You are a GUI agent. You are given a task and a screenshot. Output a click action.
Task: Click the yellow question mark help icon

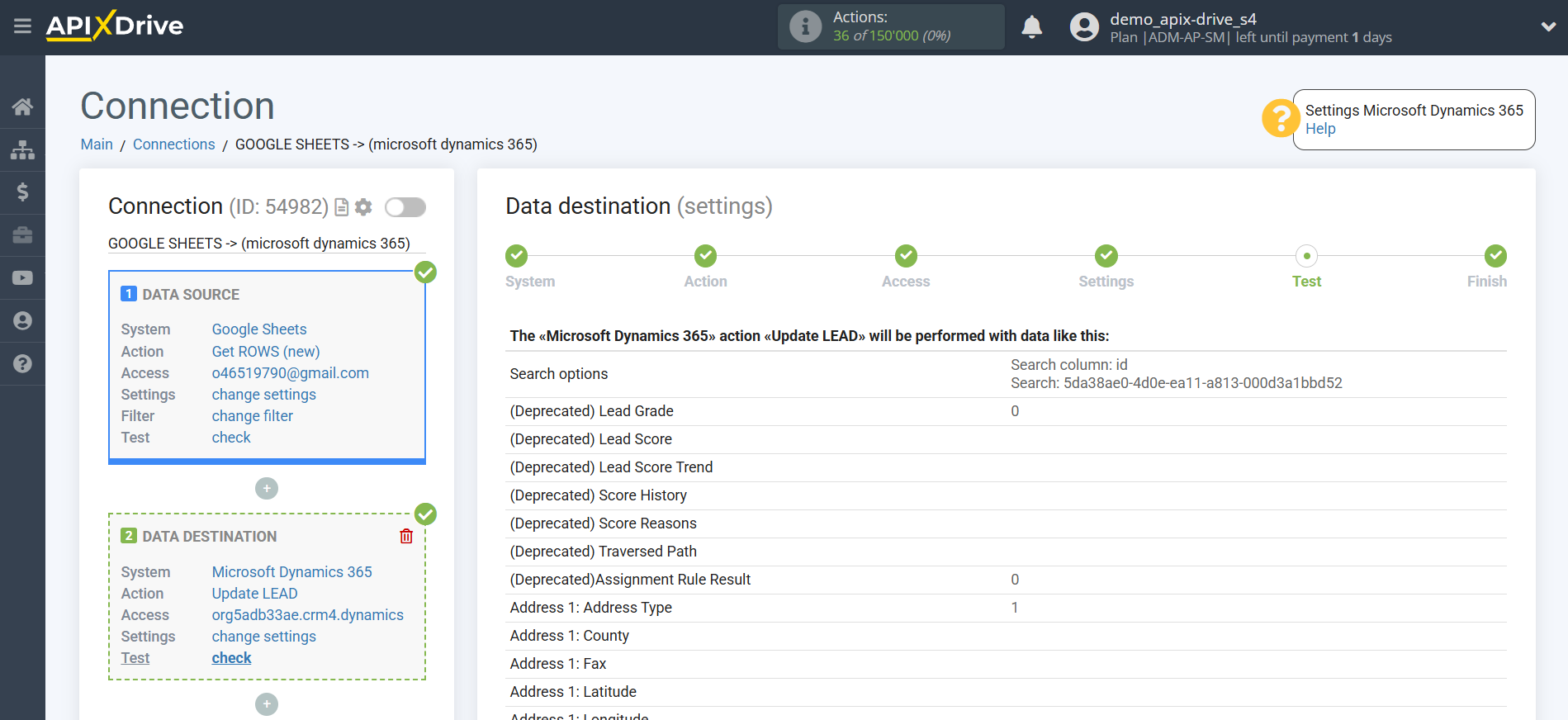1280,118
